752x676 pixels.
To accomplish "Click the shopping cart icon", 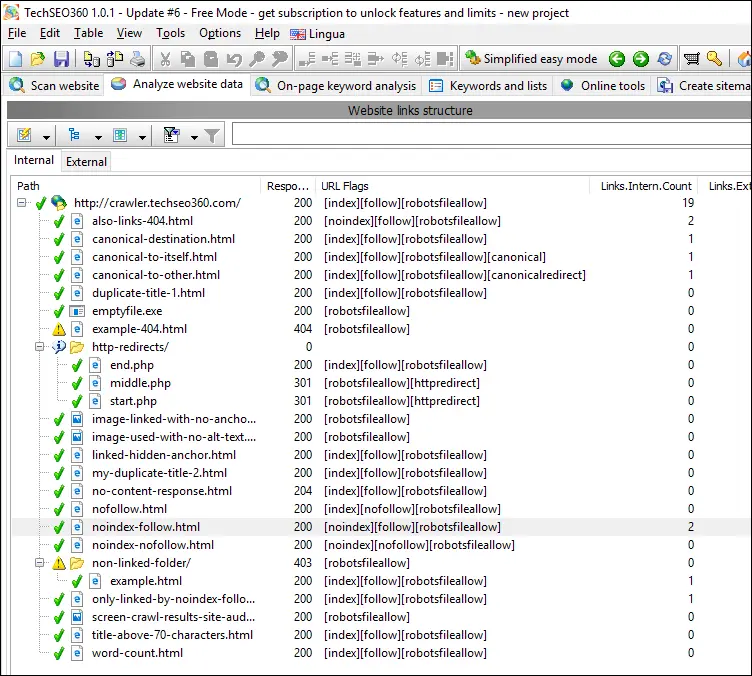I will [x=692, y=60].
